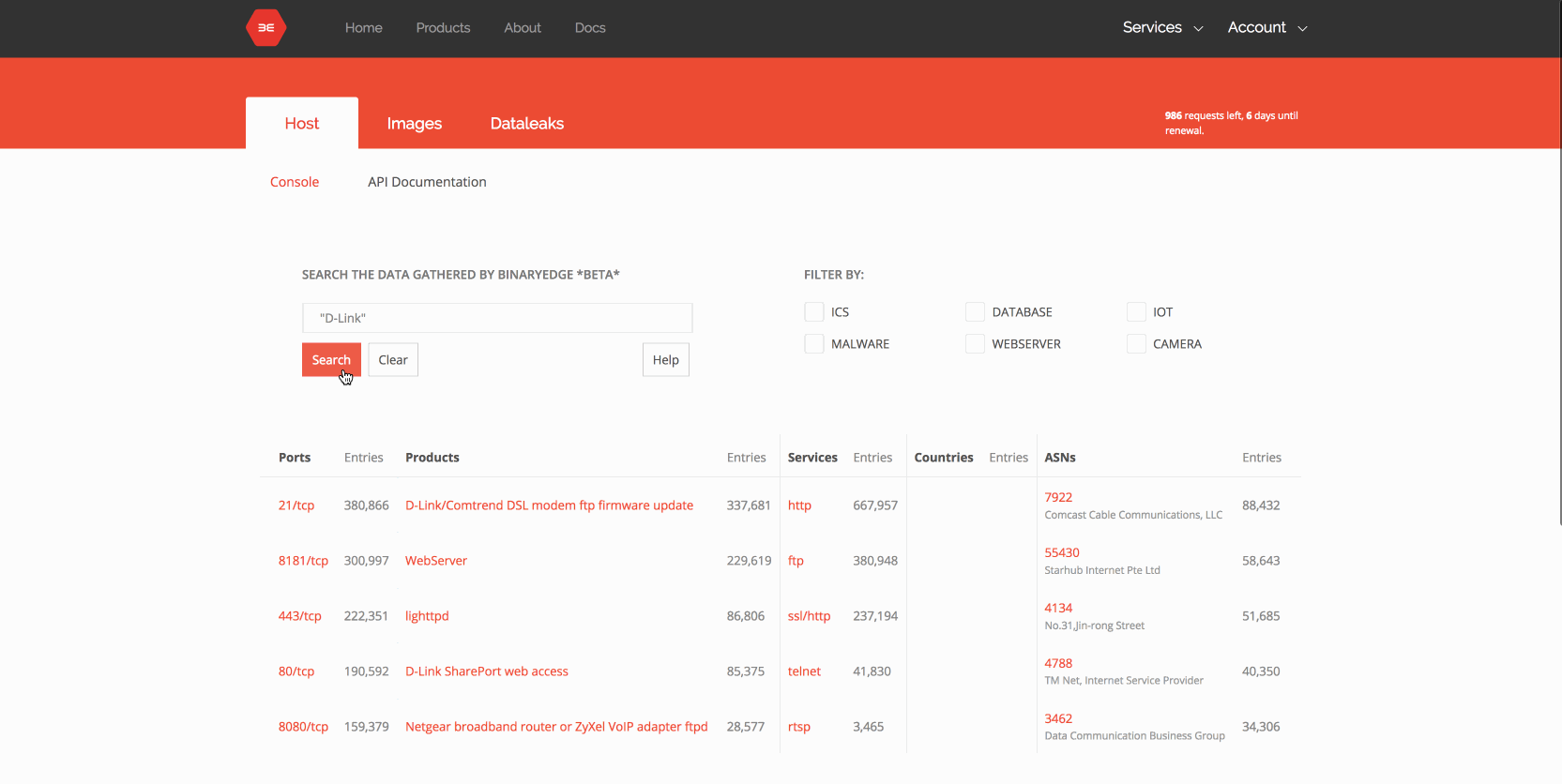Click the red Search button
This screenshot has width=1562, height=784.
click(x=331, y=360)
